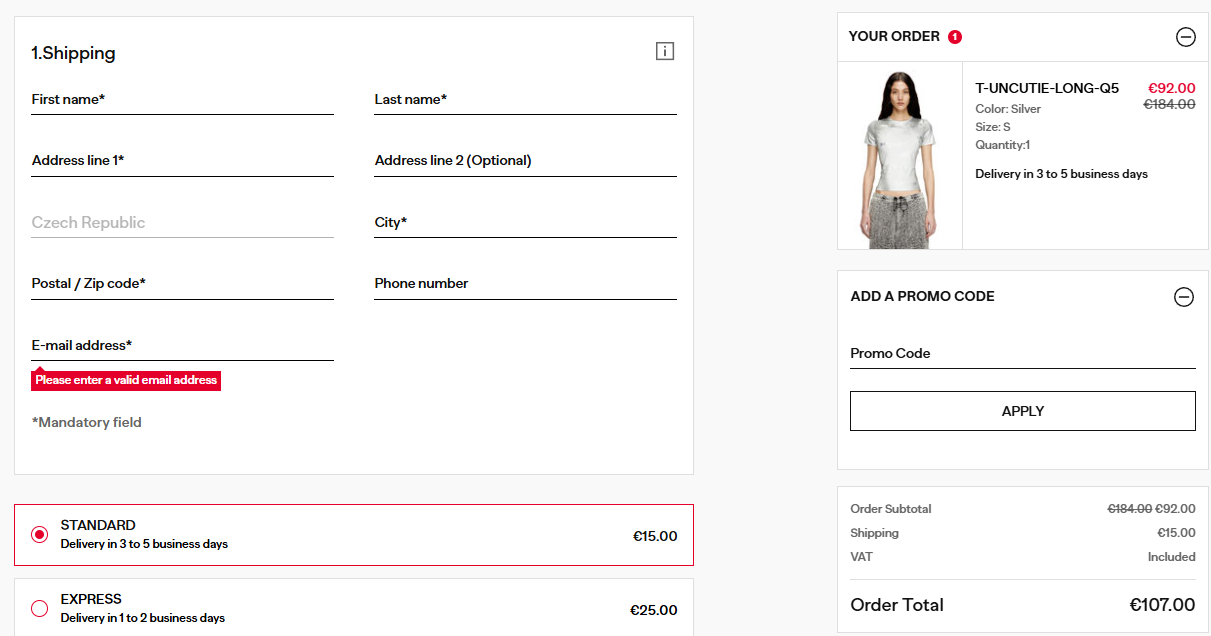Click the shipping info icon
The image size is (1211, 636).
coord(665,51)
